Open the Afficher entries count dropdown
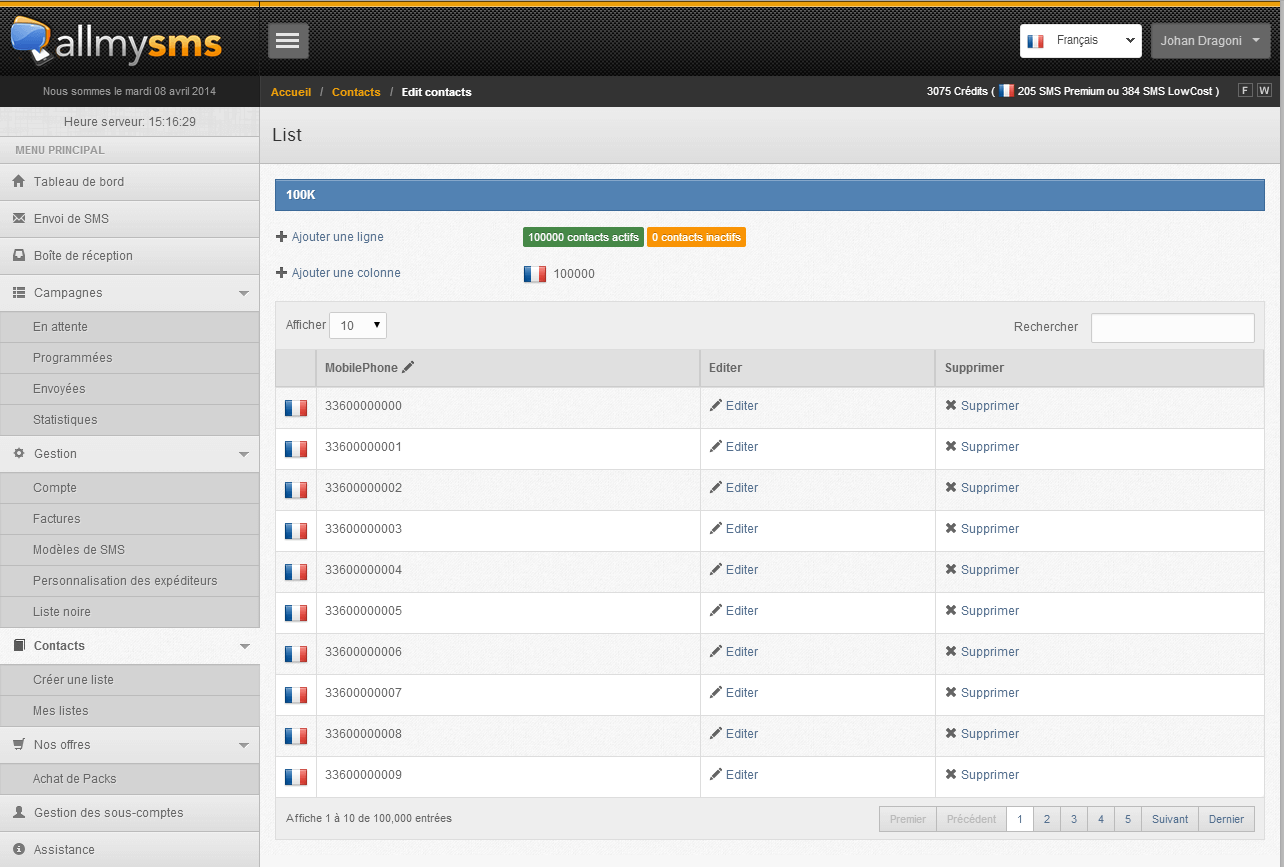This screenshot has width=1284, height=867. [x=358, y=325]
